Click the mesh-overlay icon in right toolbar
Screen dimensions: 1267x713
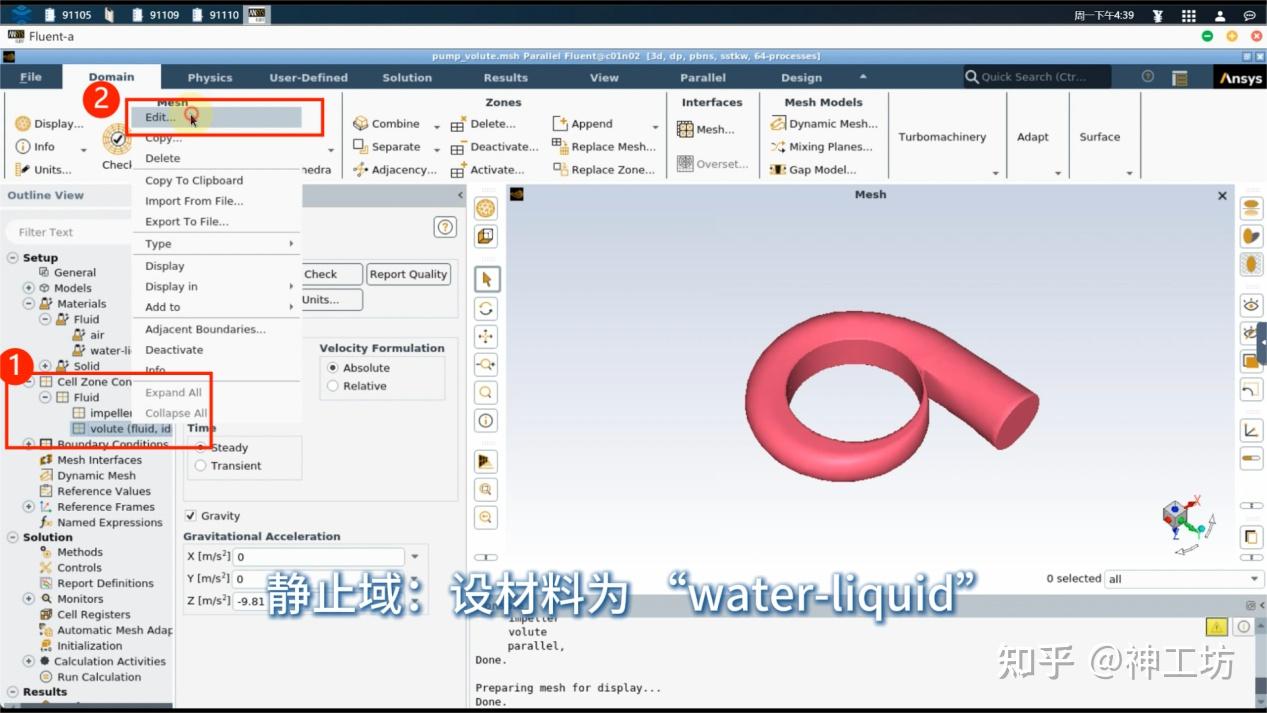1251,264
